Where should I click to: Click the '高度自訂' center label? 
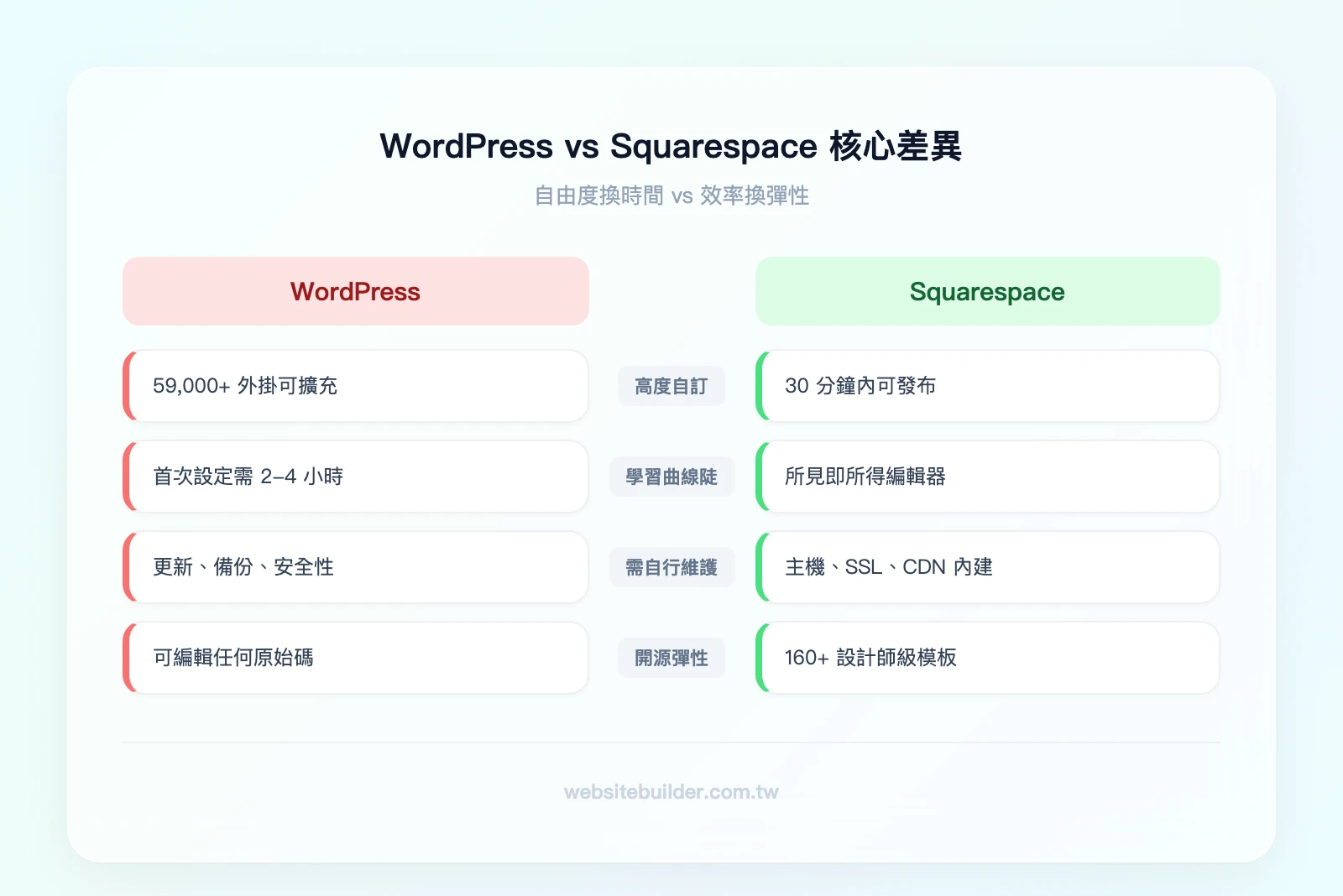671,386
